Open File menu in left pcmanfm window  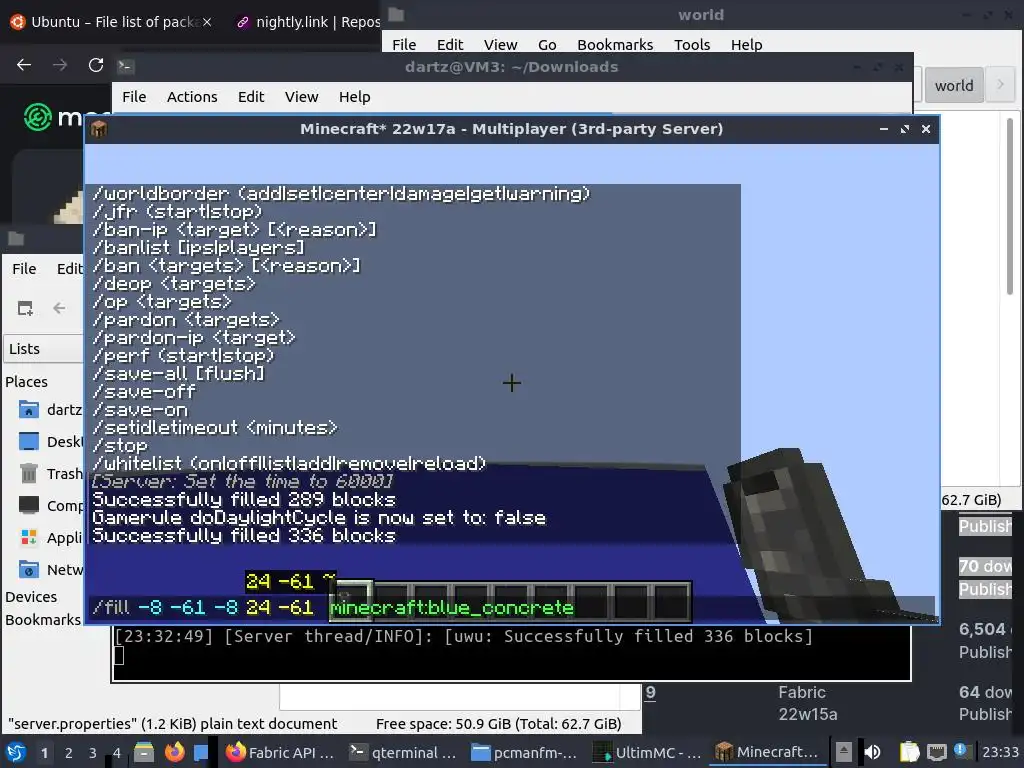click(24, 268)
